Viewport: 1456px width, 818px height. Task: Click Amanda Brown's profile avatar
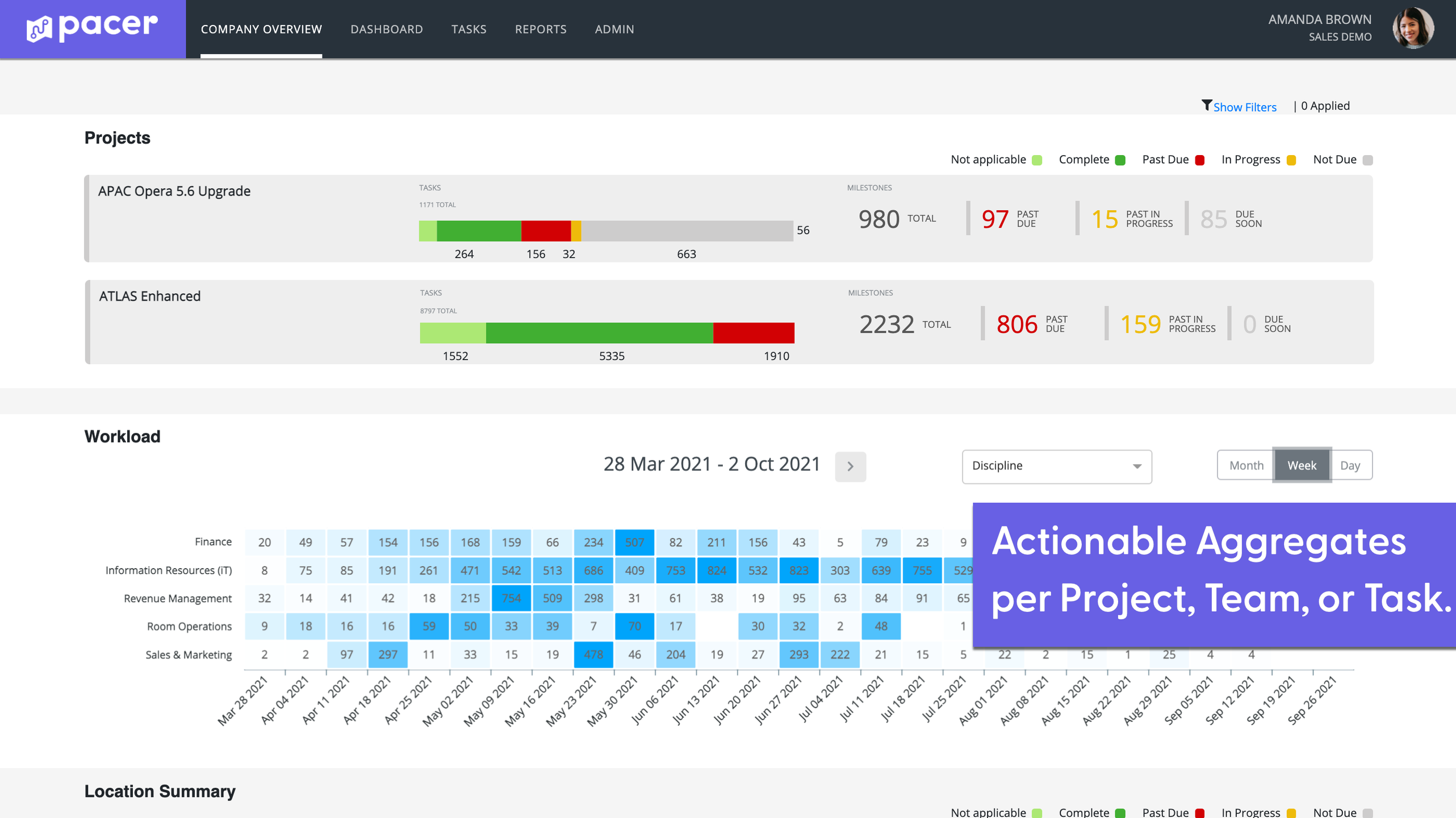(x=1412, y=28)
